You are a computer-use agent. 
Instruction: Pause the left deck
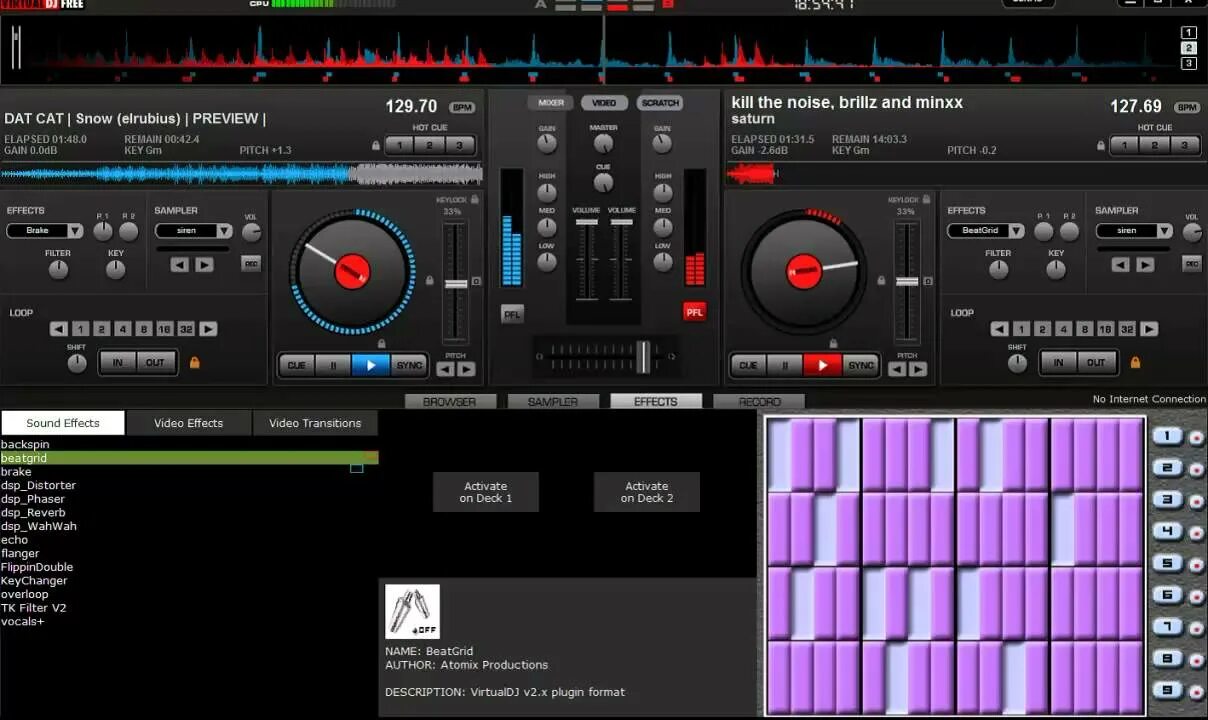[333, 365]
